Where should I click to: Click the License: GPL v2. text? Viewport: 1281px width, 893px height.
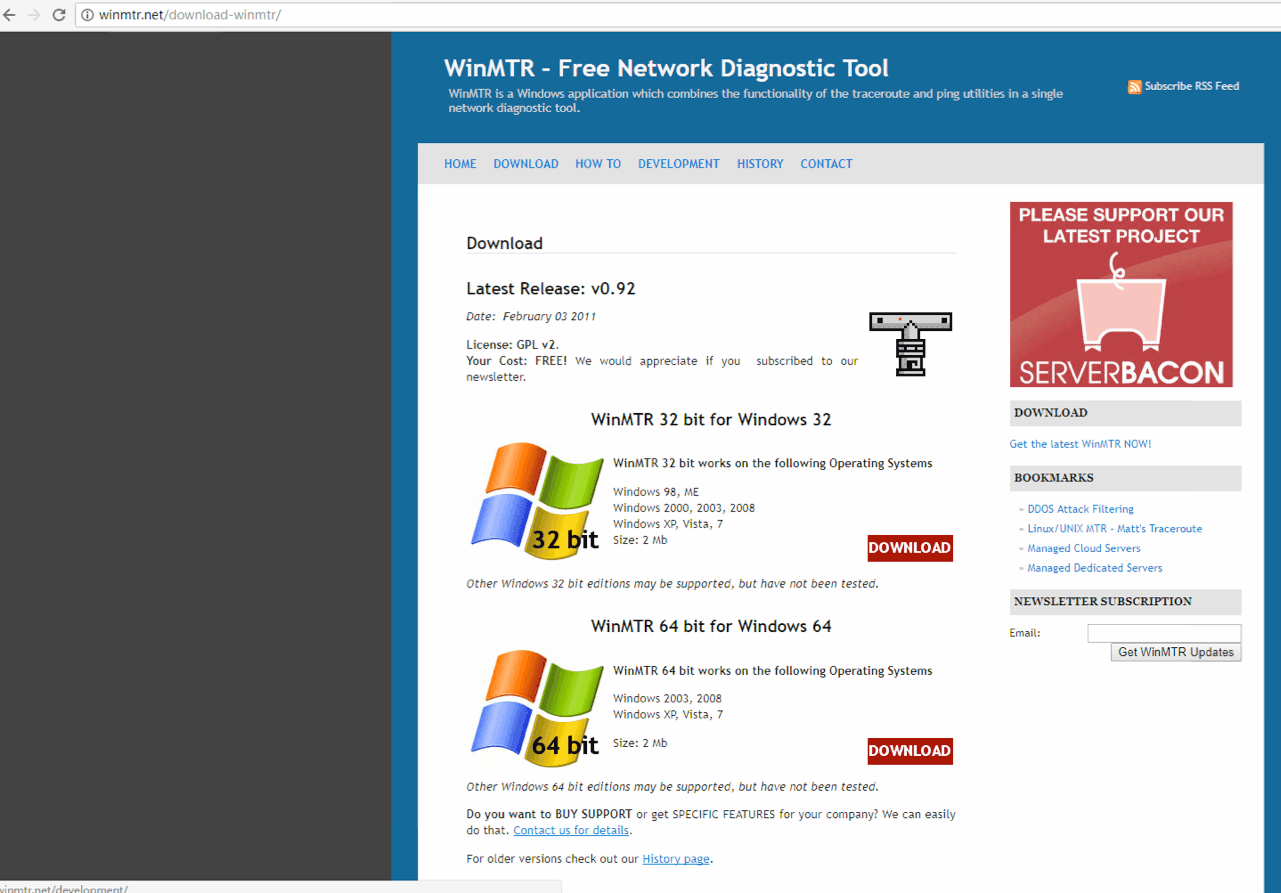click(512, 345)
